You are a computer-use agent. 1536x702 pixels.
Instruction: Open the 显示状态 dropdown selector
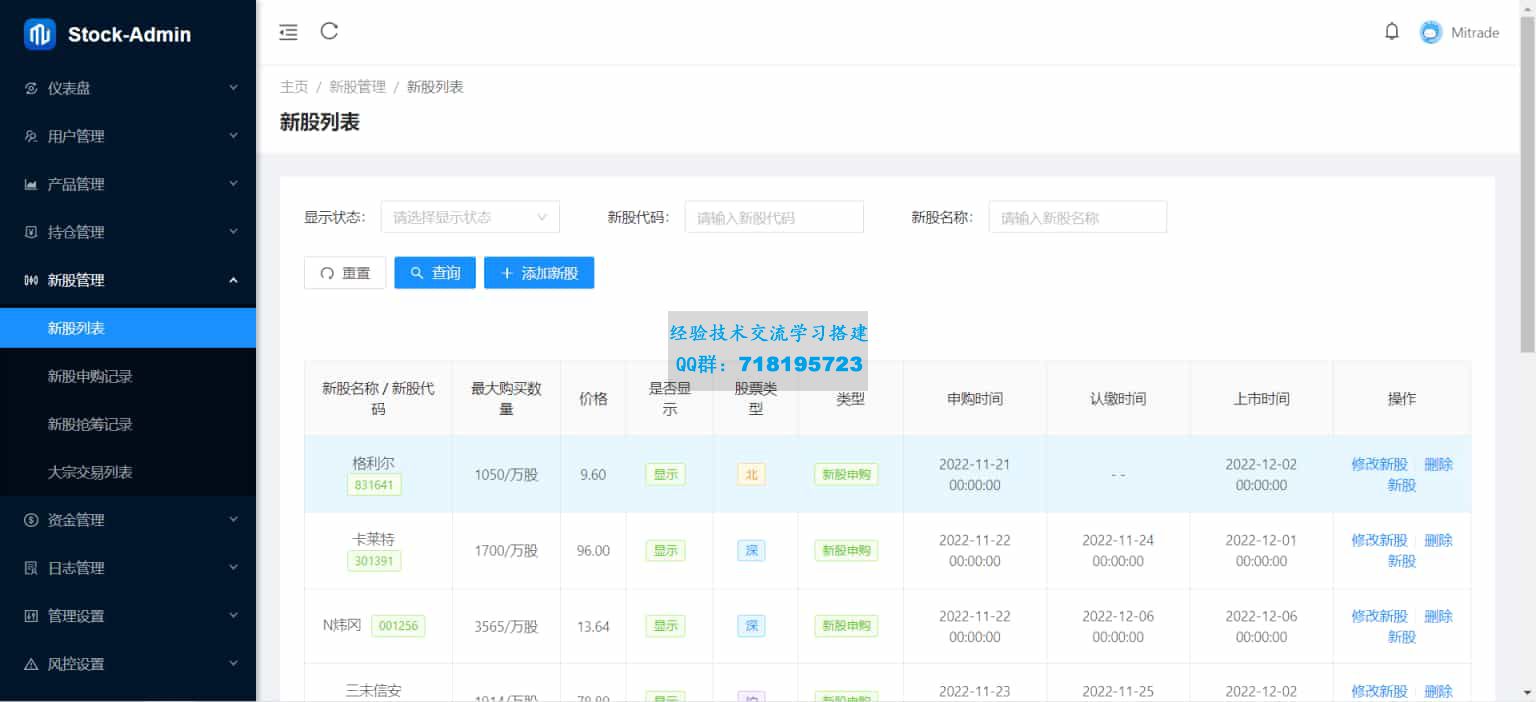click(x=470, y=217)
